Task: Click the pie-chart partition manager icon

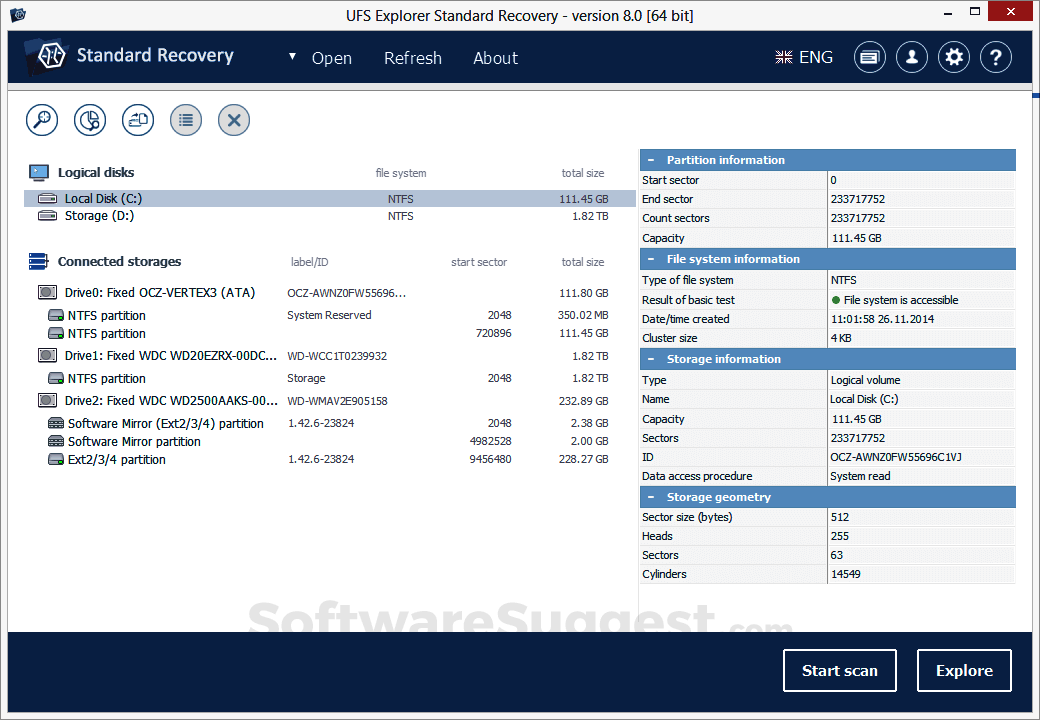Action: [90, 120]
